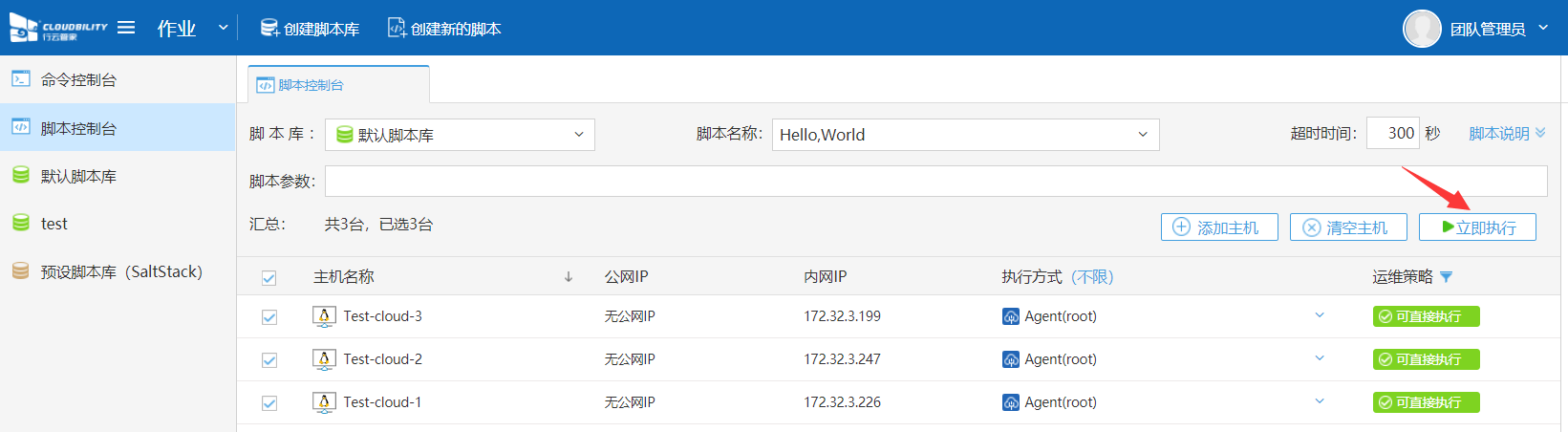The width and height of the screenshot is (1568, 432).
Task: Open 命令控制台 in the sidebar
Action: click(x=78, y=80)
